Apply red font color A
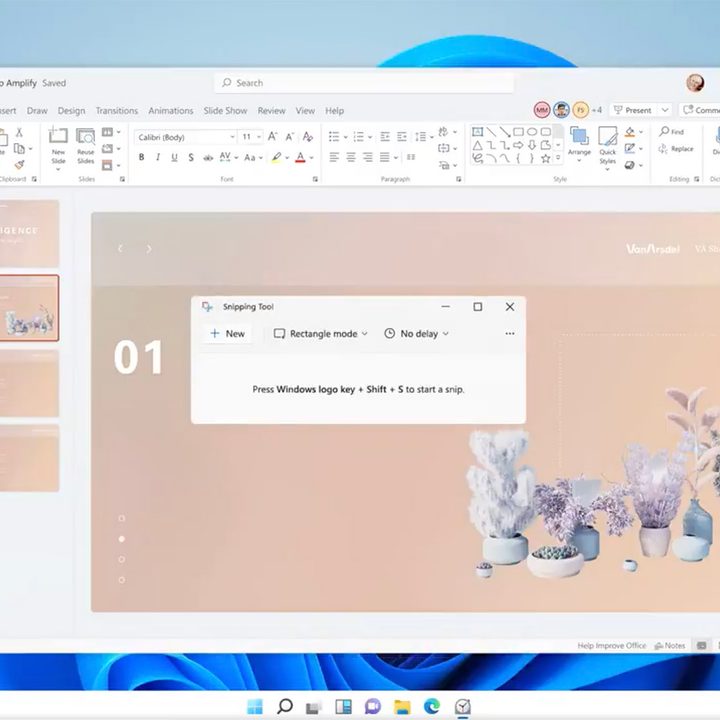 tap(300, 158)
